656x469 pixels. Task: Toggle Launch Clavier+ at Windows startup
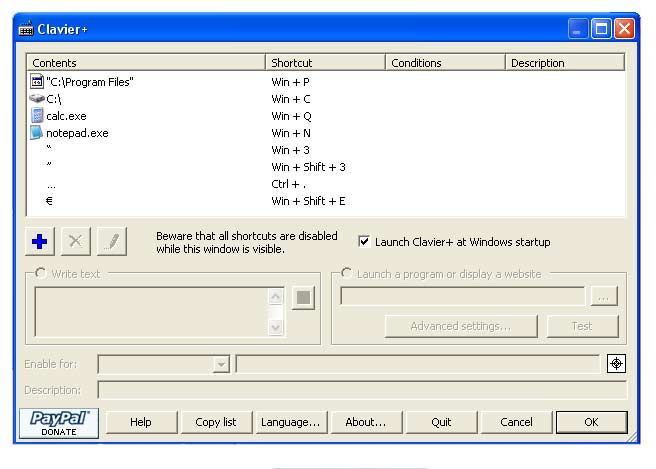(365, 242)
